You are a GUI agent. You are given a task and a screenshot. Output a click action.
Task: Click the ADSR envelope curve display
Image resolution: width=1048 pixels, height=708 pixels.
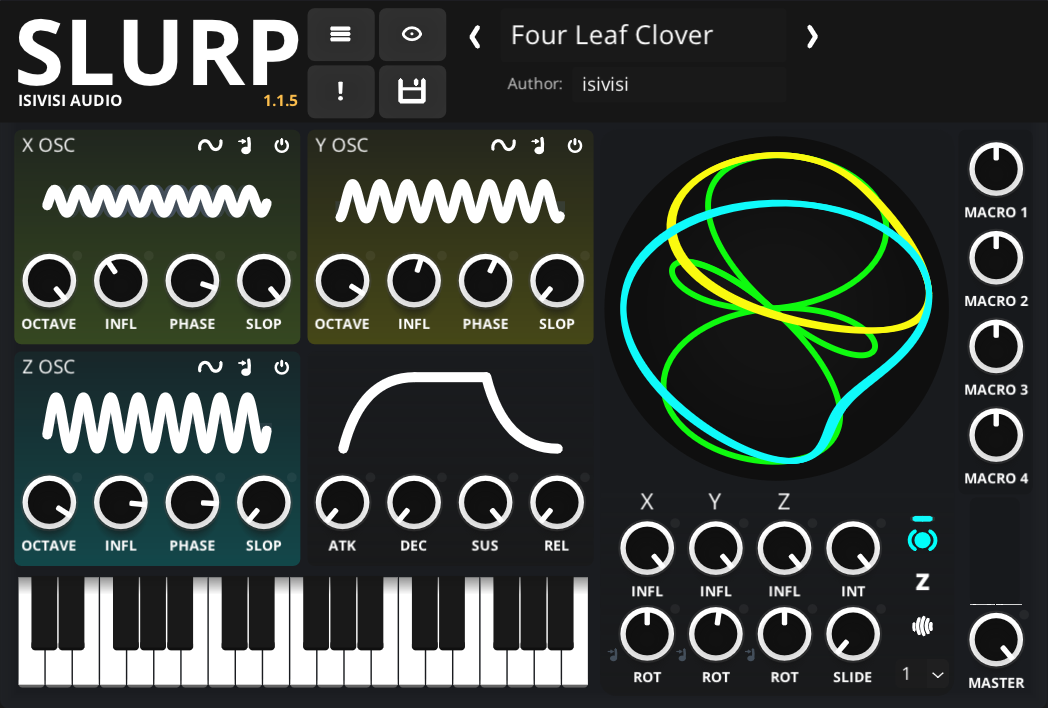pyautogui.click(x=450, y=412)
